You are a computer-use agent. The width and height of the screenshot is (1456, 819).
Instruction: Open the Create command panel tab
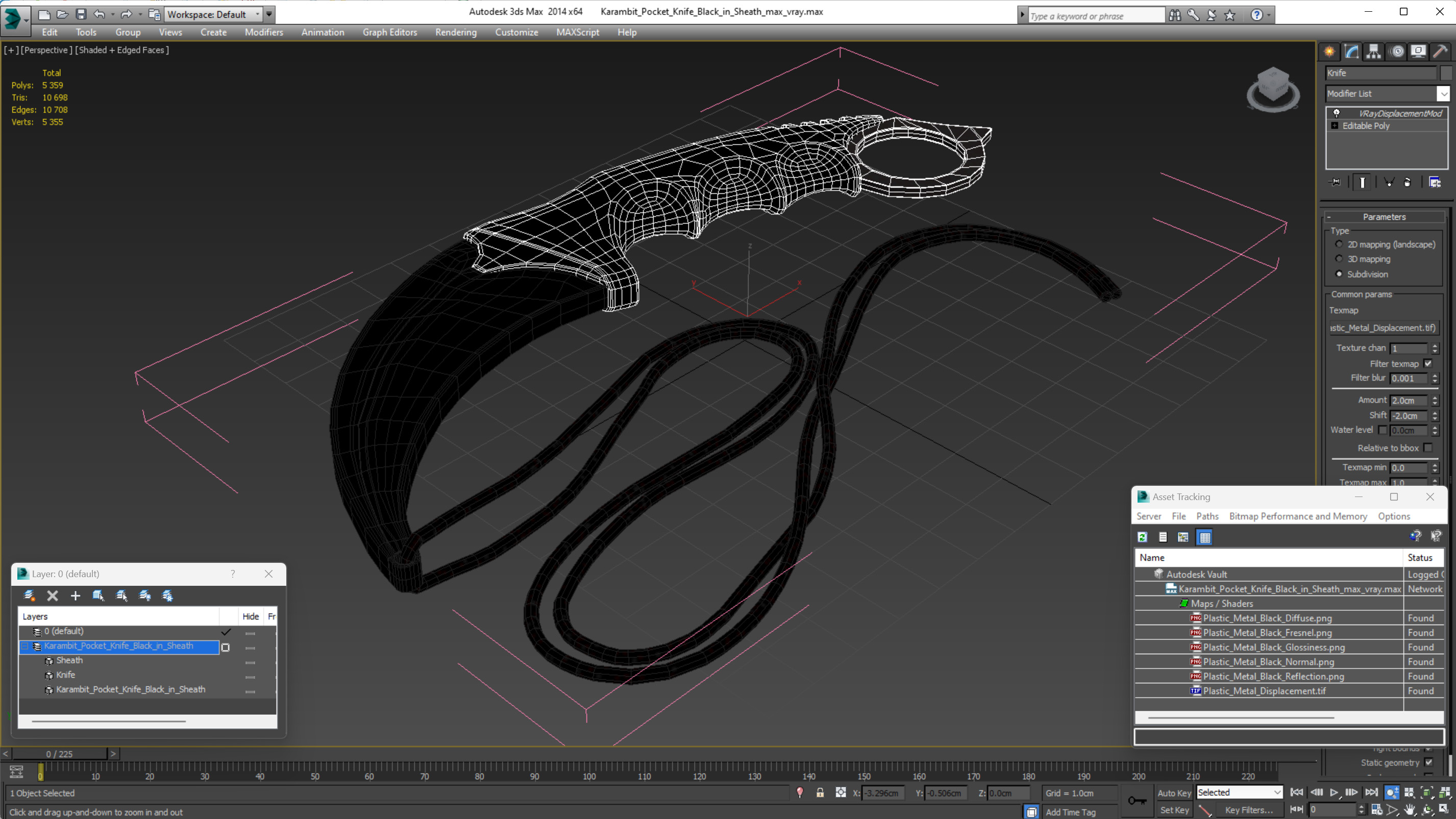point(1329,52)
